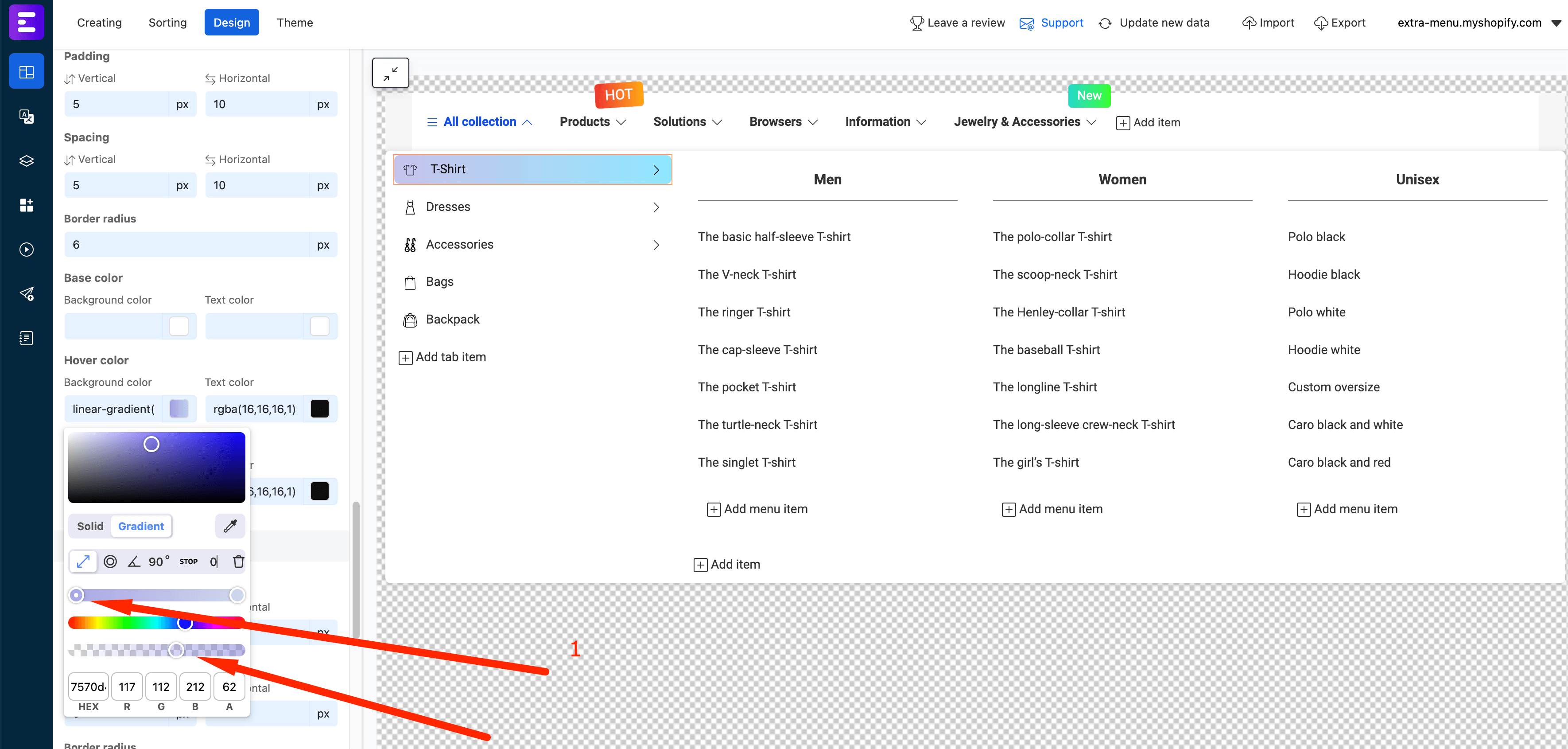Click the Support link in the top bar
Image resolution: width=1568 pixels, height=749 pixels.
[1062, 23]
